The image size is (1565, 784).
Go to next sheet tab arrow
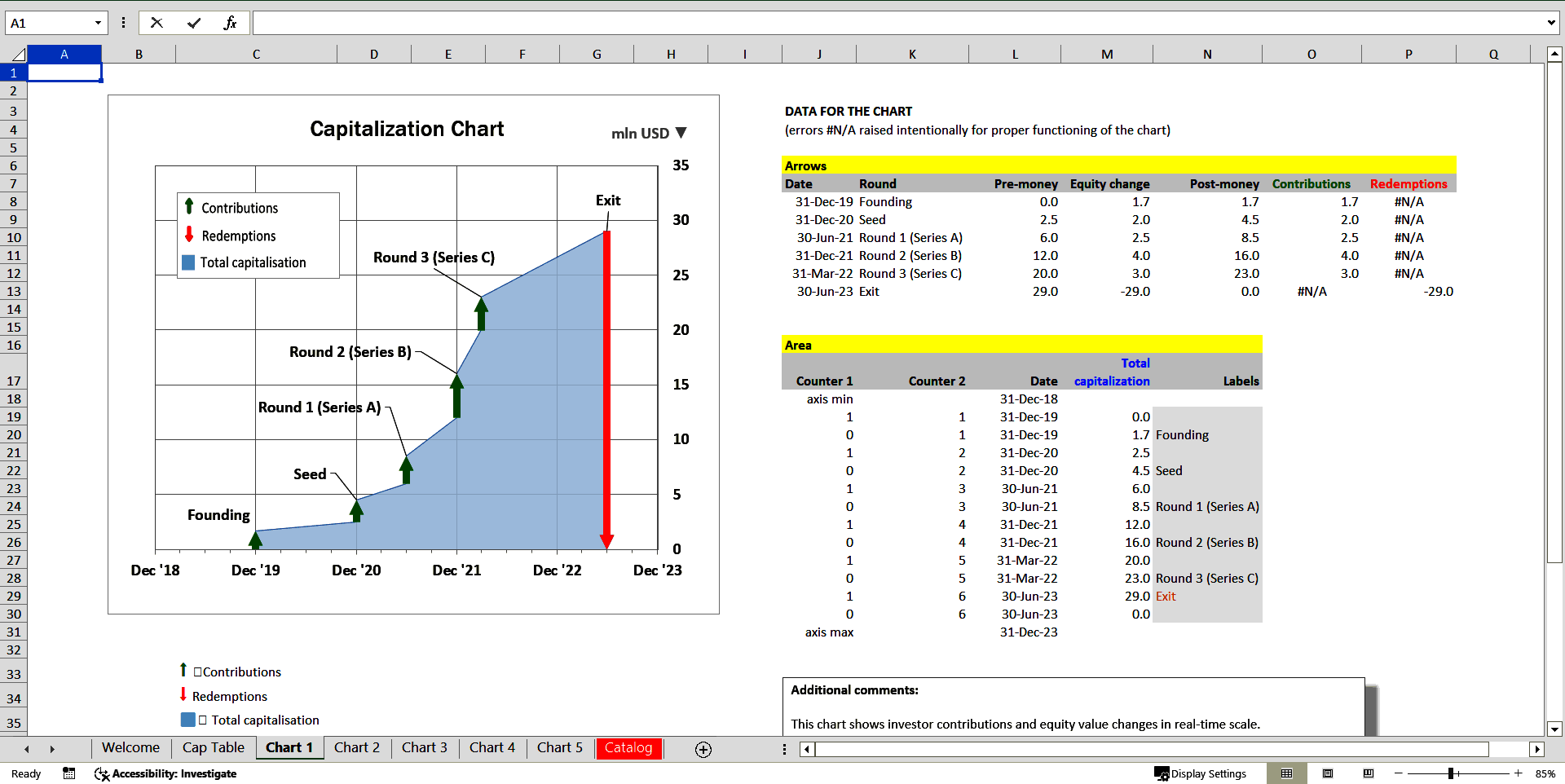(52, 749)
